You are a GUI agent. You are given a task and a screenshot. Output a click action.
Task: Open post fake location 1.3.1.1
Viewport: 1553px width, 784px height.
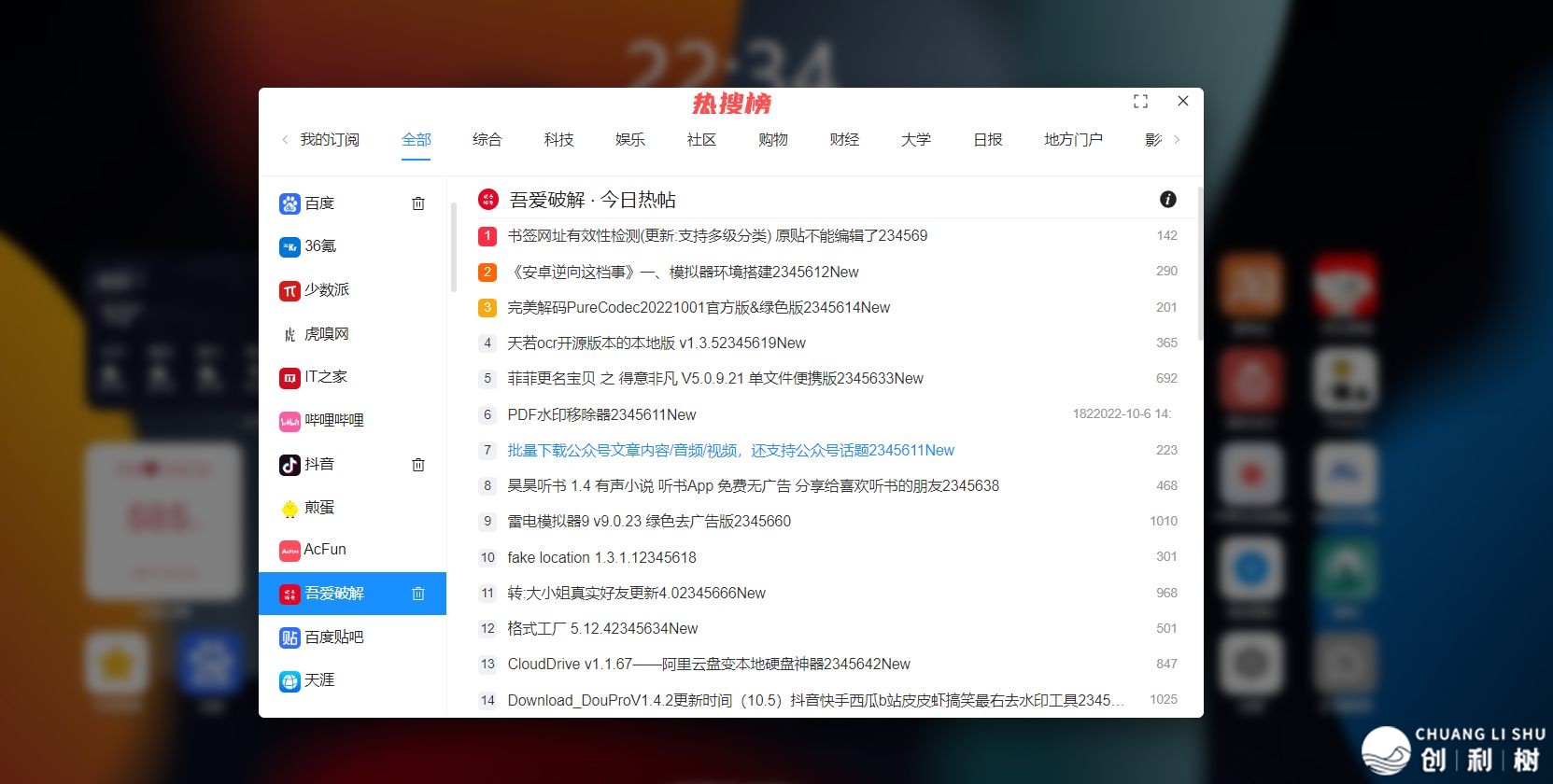[601, 557]
